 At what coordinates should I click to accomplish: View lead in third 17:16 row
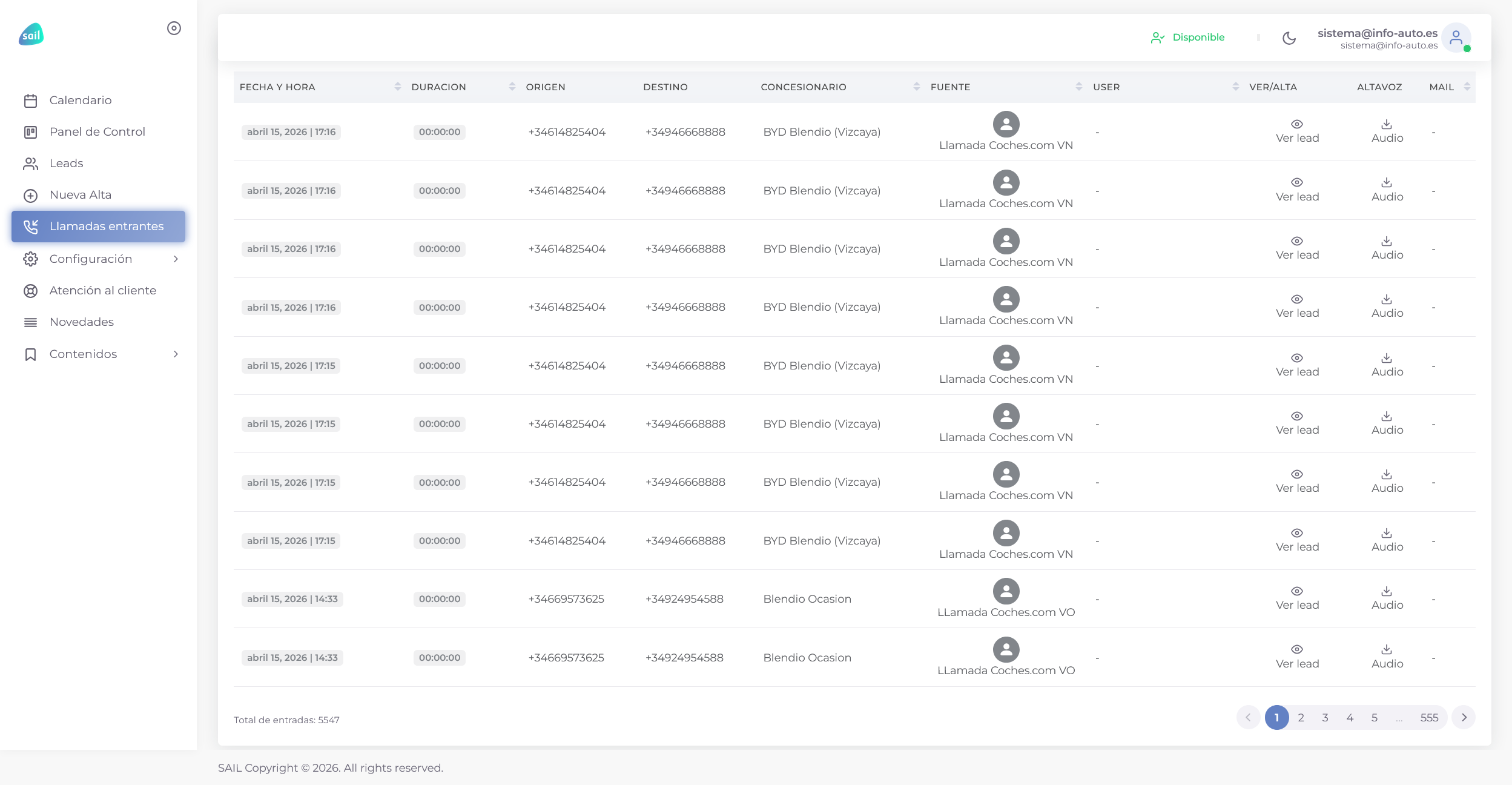click(1297, 248)
